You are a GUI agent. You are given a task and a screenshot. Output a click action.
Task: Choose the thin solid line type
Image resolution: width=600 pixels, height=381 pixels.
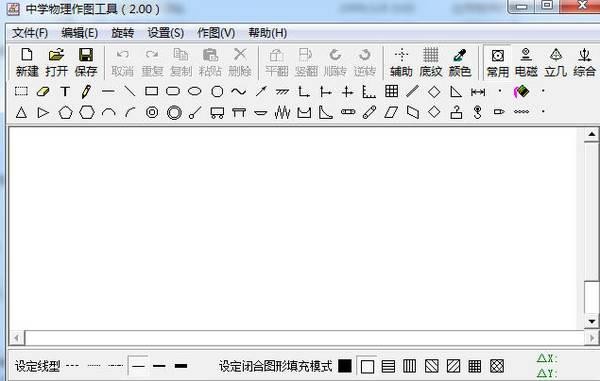point(138,366)
